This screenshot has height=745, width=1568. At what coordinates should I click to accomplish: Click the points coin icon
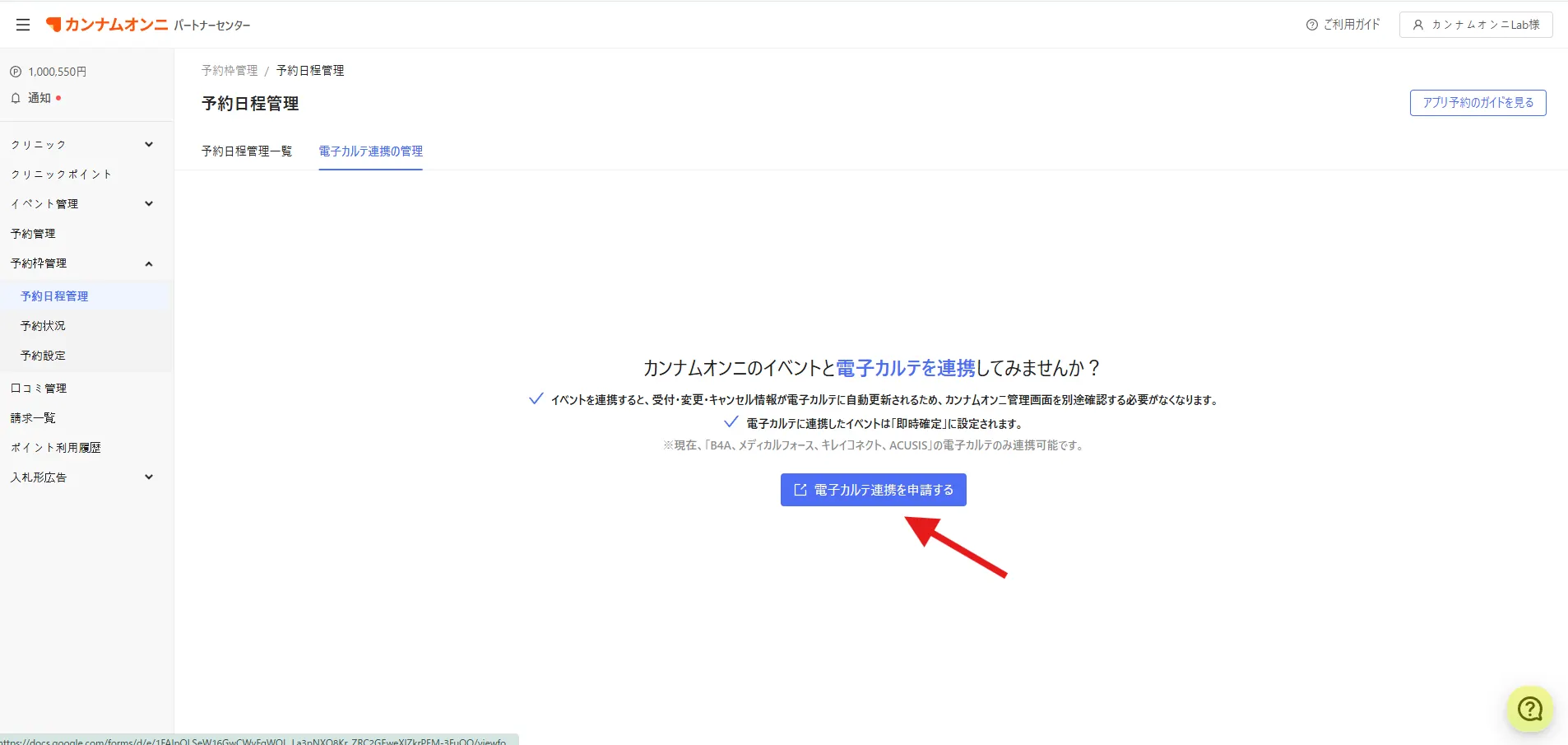click(x=16, y=72)
